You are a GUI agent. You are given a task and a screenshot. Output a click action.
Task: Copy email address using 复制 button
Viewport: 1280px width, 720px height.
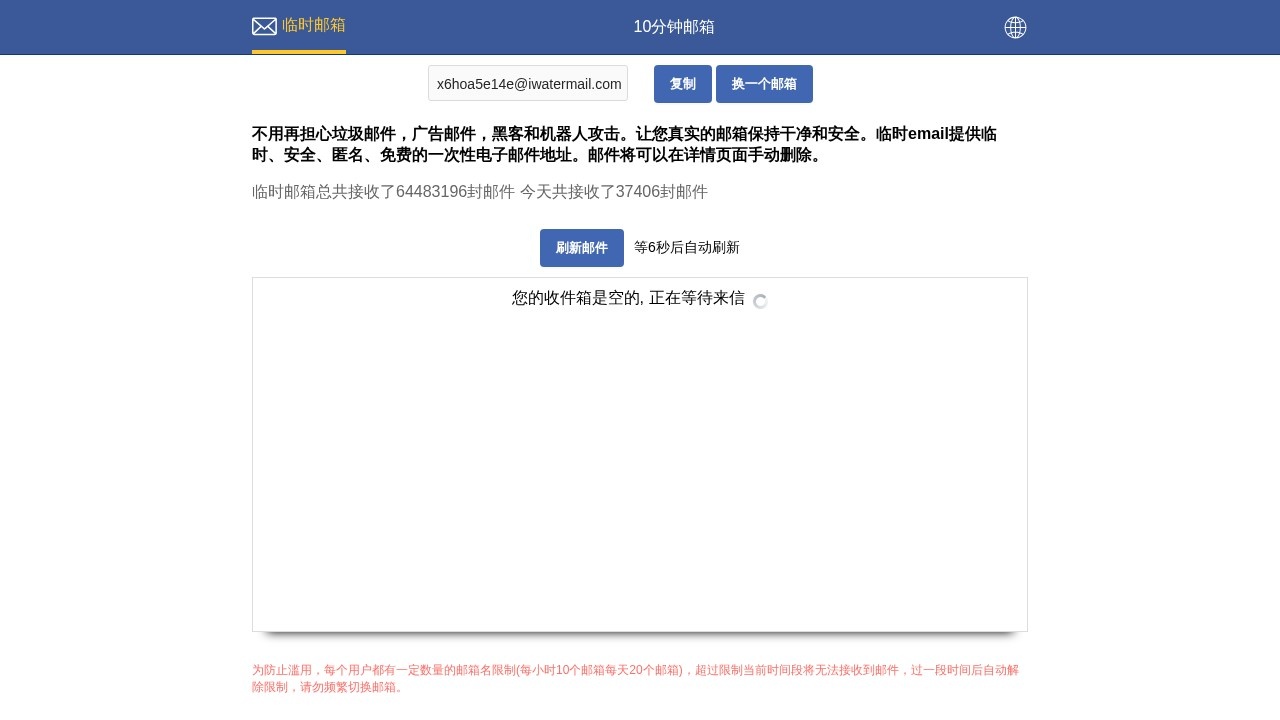pos(682,84)
